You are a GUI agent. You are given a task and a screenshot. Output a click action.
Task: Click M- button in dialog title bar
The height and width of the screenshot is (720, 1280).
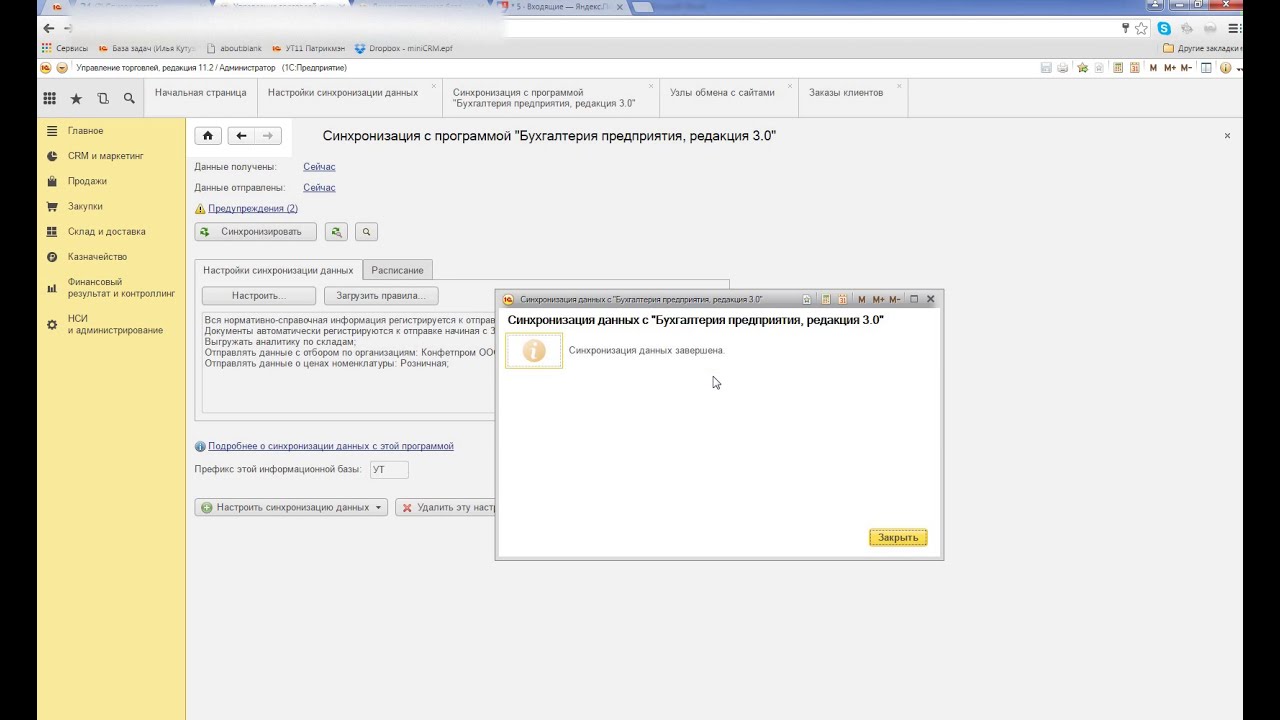tap(895, 299)
